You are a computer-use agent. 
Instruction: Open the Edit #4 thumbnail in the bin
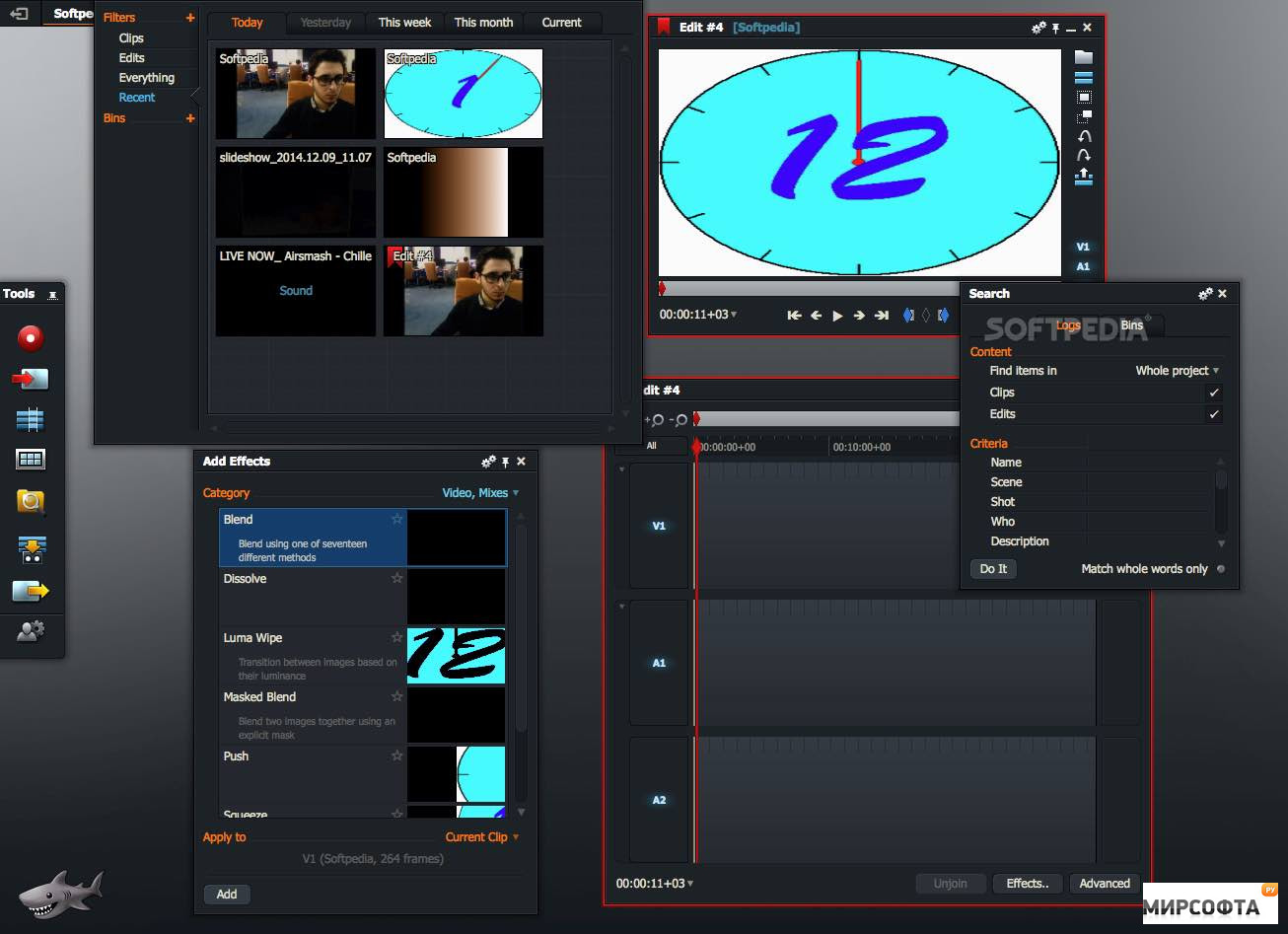click(x=464, y=291)
